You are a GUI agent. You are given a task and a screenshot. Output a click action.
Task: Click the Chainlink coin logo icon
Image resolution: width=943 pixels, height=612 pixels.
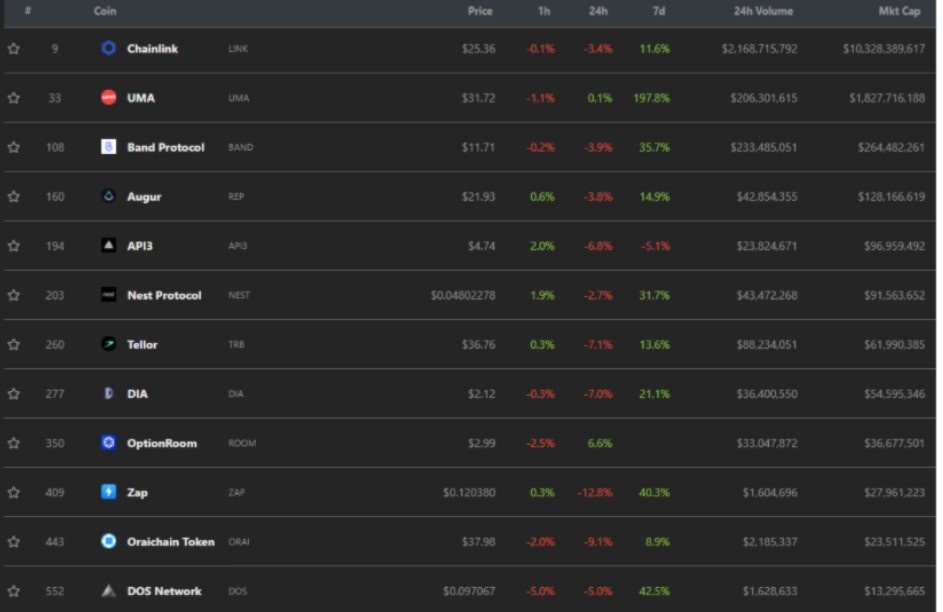109,48
